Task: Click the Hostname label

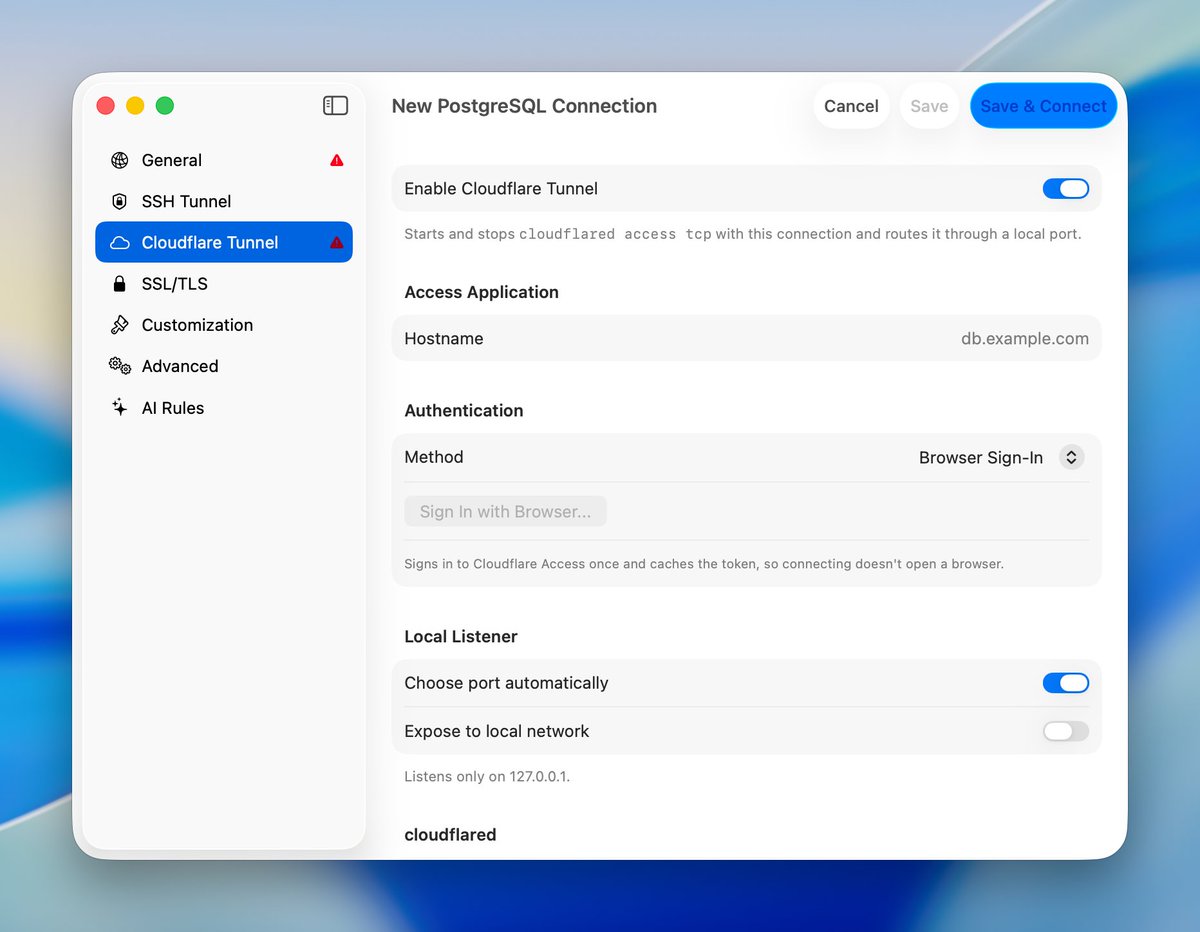Action: coord(444,338)
